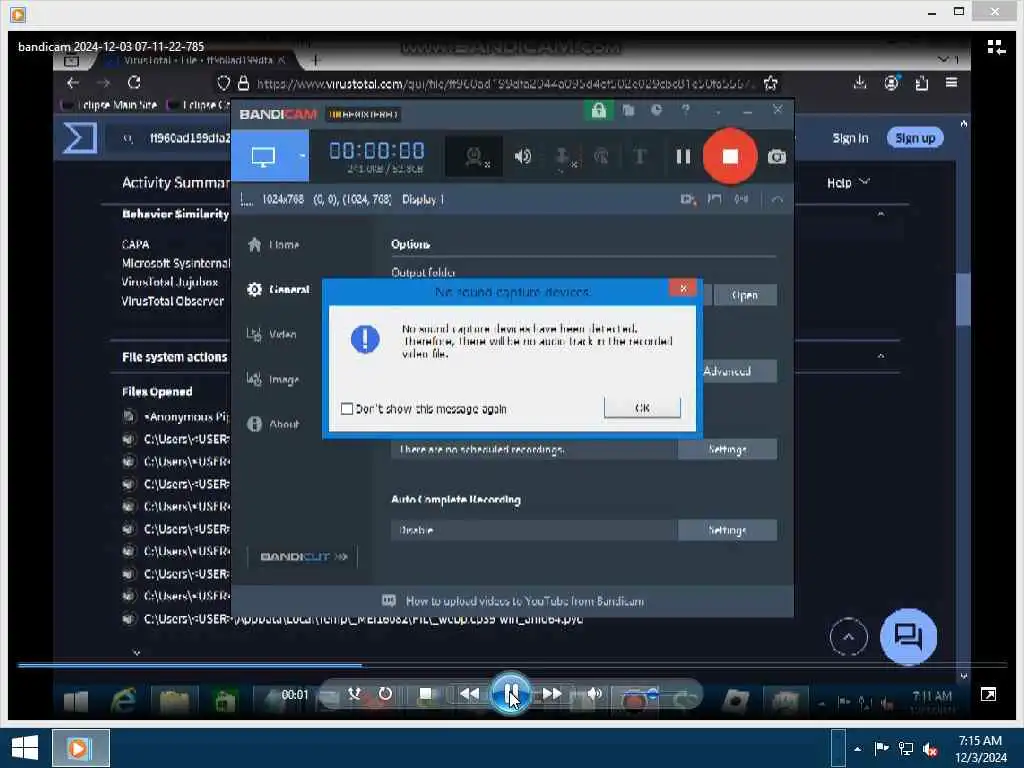Click the Sign up button on VirusTotal

click(915, 138)
